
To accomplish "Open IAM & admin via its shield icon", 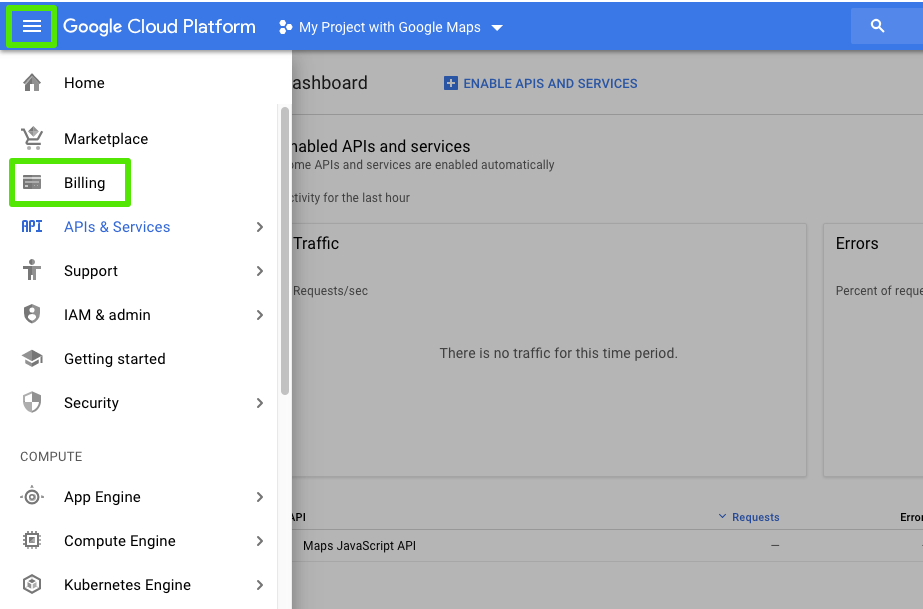I will [30, 314].
